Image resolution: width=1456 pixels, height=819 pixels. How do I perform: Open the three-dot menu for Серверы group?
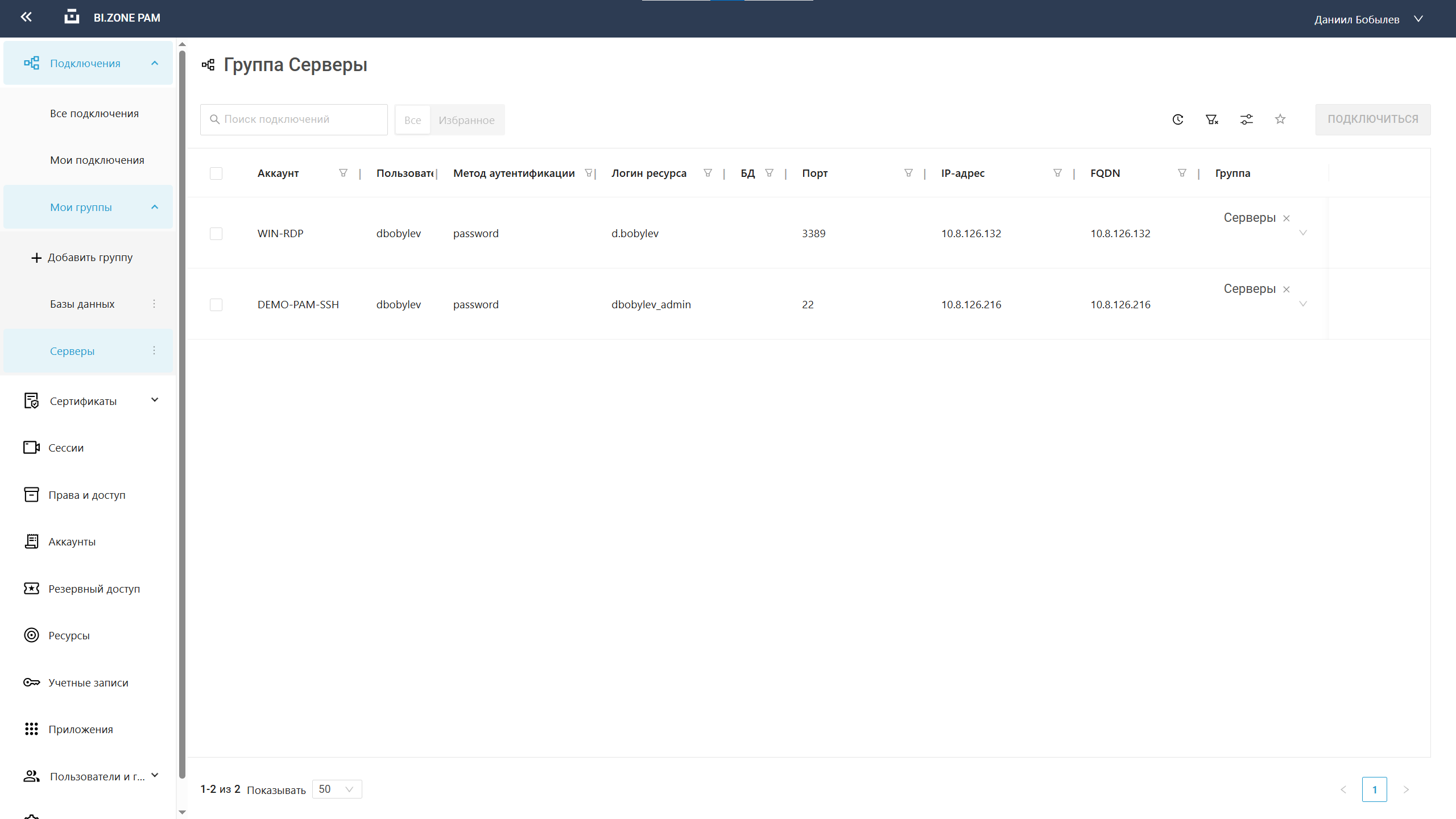point(154,351)
